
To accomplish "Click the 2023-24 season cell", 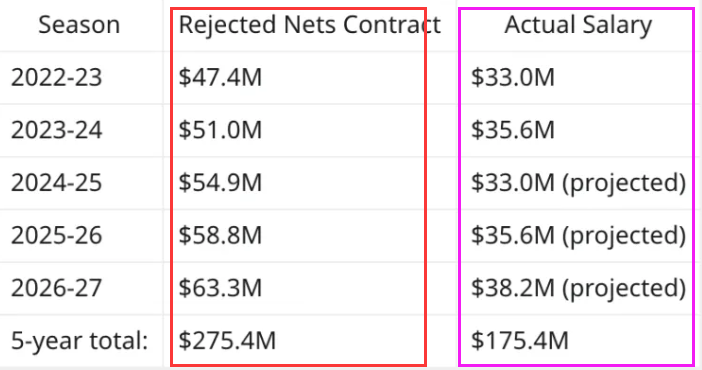I will click(56, 130).
